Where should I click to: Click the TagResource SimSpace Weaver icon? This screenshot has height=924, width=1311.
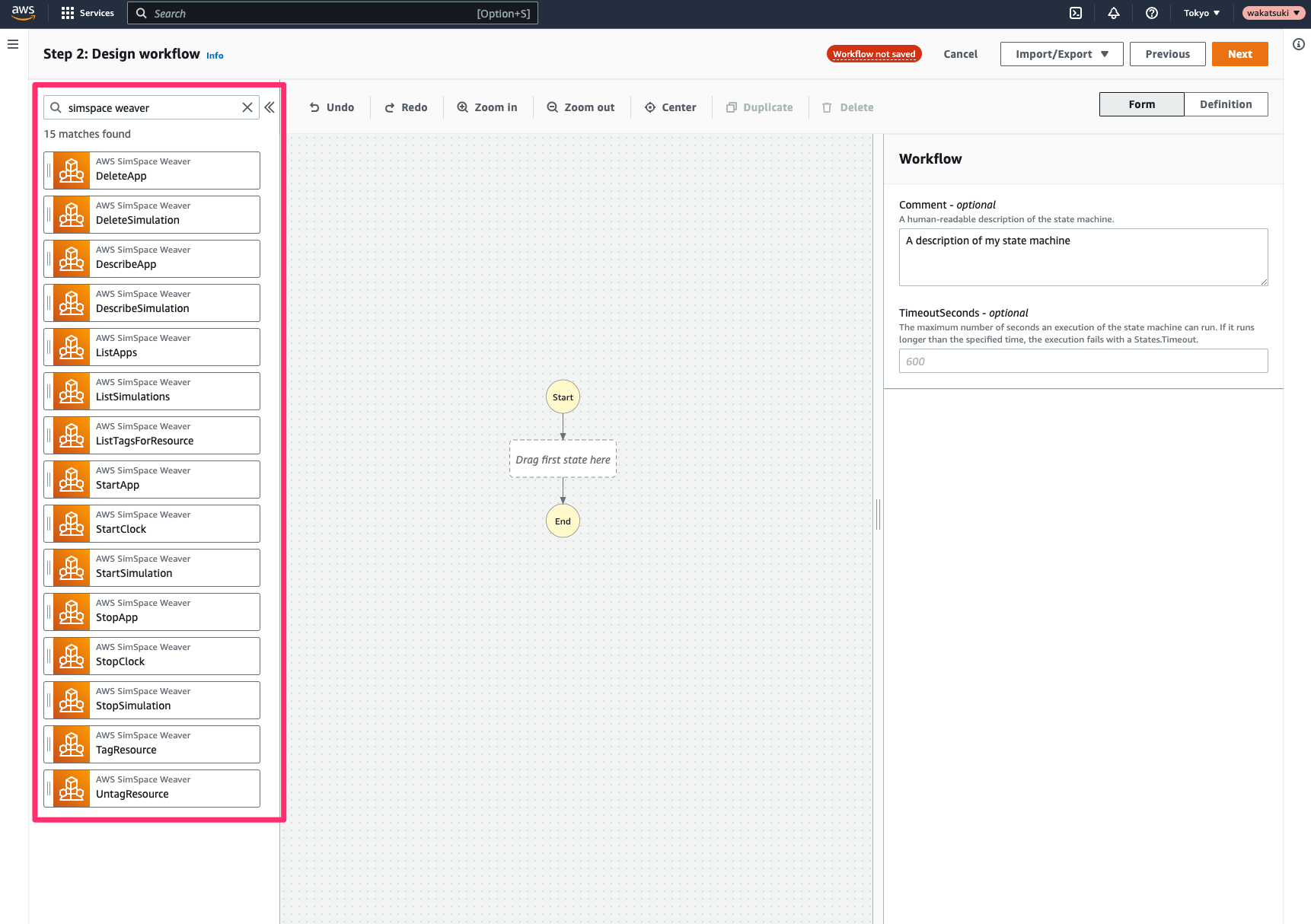tap(72, 744)
